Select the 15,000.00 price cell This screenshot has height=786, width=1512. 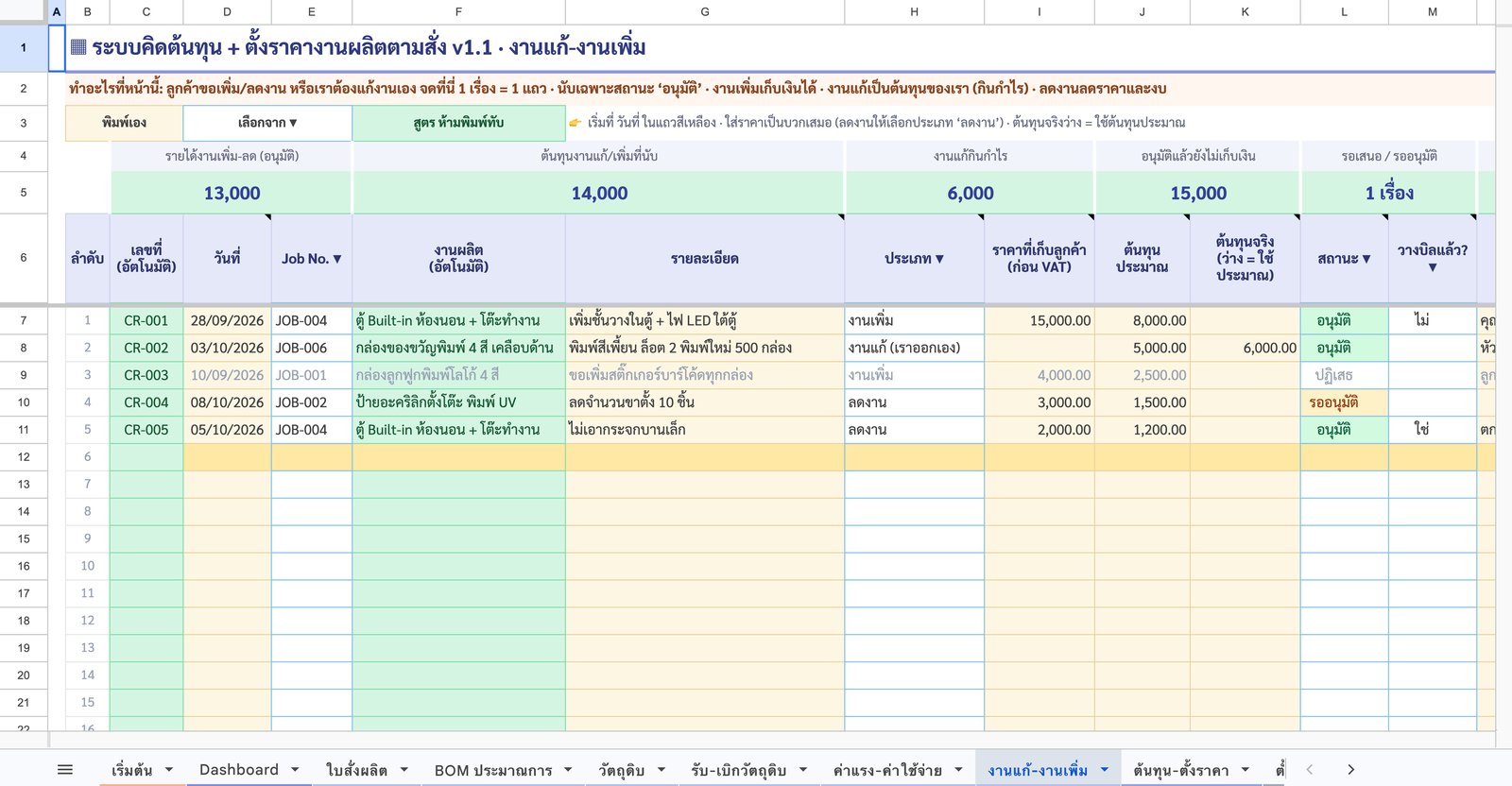[x=1039, y=320]
